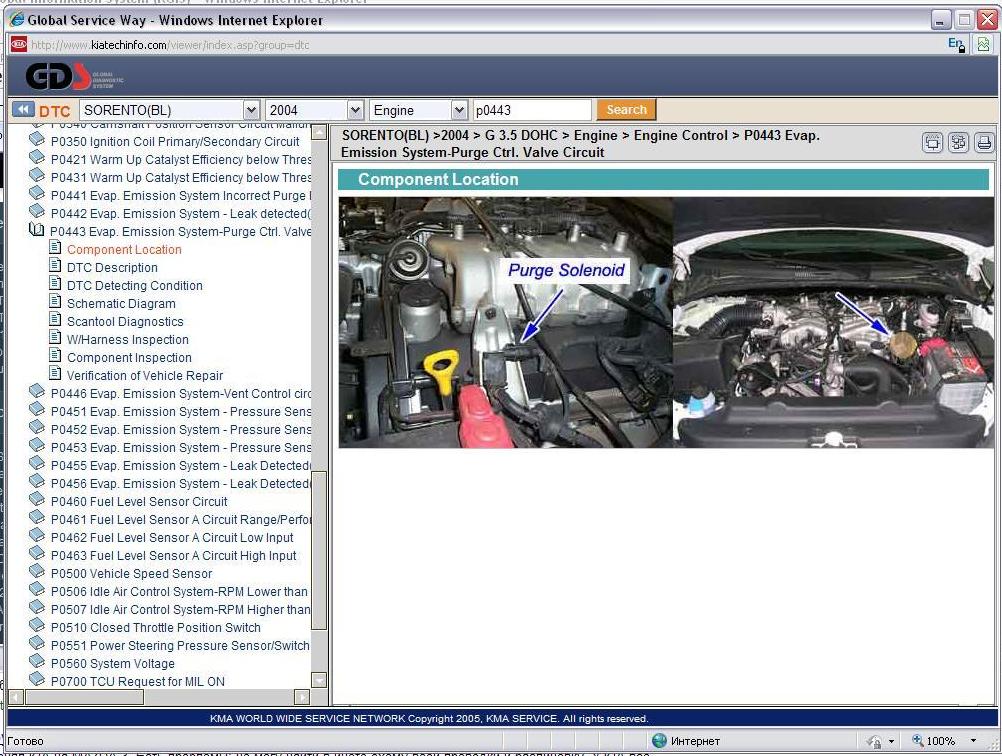Click the page icon beside Schematic Diagram

tap(56, 303)
